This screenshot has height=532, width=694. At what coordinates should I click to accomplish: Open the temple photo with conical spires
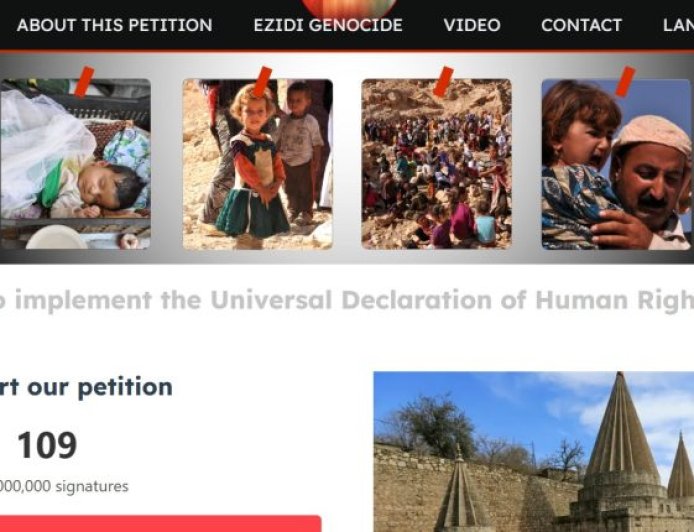click(534, 452)
